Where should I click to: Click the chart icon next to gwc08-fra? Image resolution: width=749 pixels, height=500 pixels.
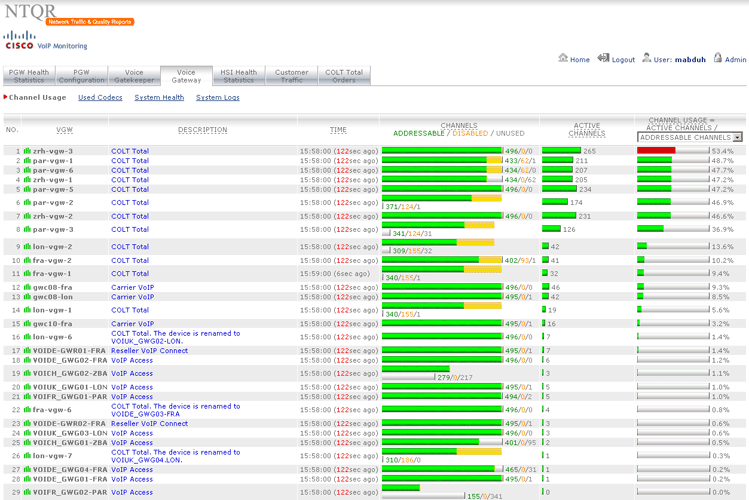pyautogui.click(x=27, y=287)
